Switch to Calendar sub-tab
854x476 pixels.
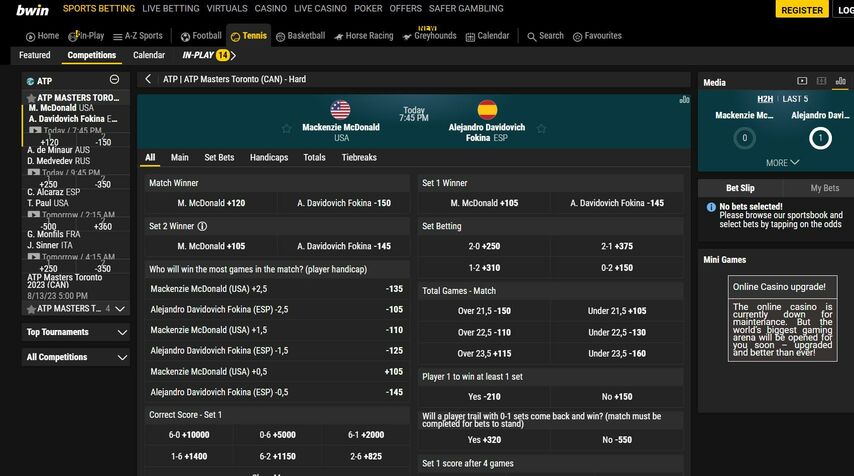coord(149,55)
